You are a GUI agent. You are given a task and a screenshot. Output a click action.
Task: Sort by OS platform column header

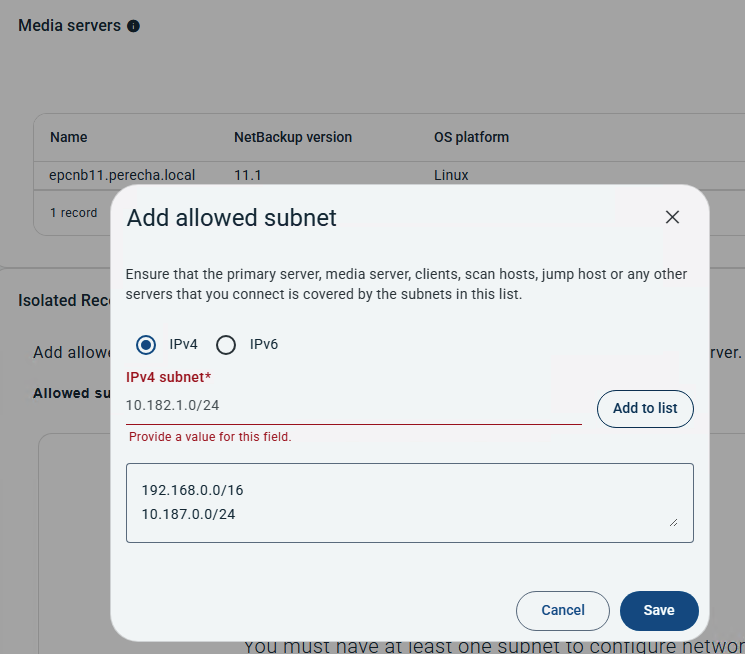pos(471,137)
